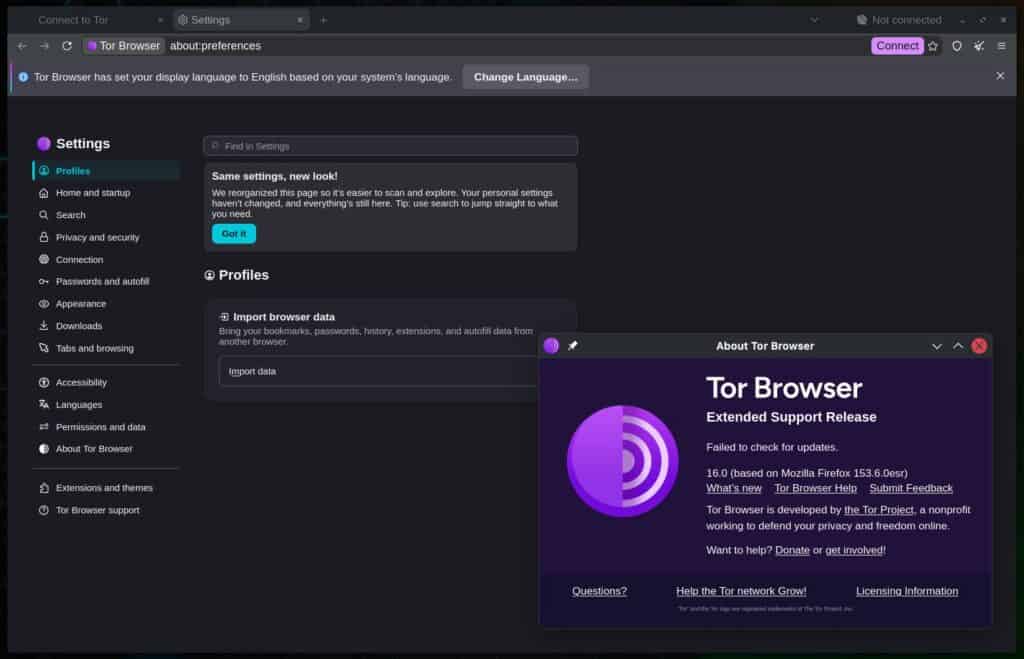Image resolution: width=1024 pixels, height=659 pixels.
Task: Click the Tor Browser identity badge in address bar
Action: (x=123, y=46)
